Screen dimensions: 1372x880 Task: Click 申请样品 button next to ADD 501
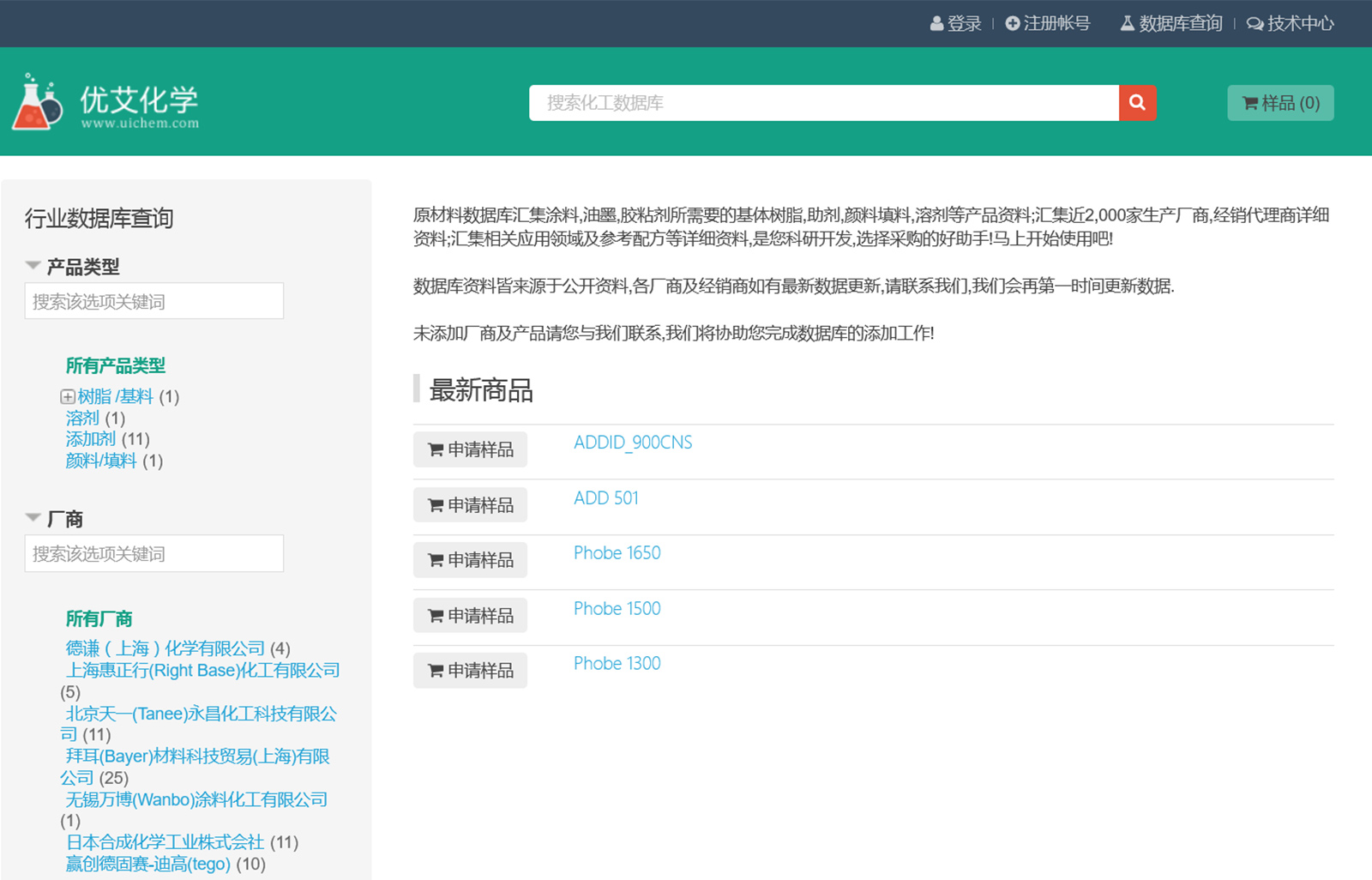coord(470,505)
